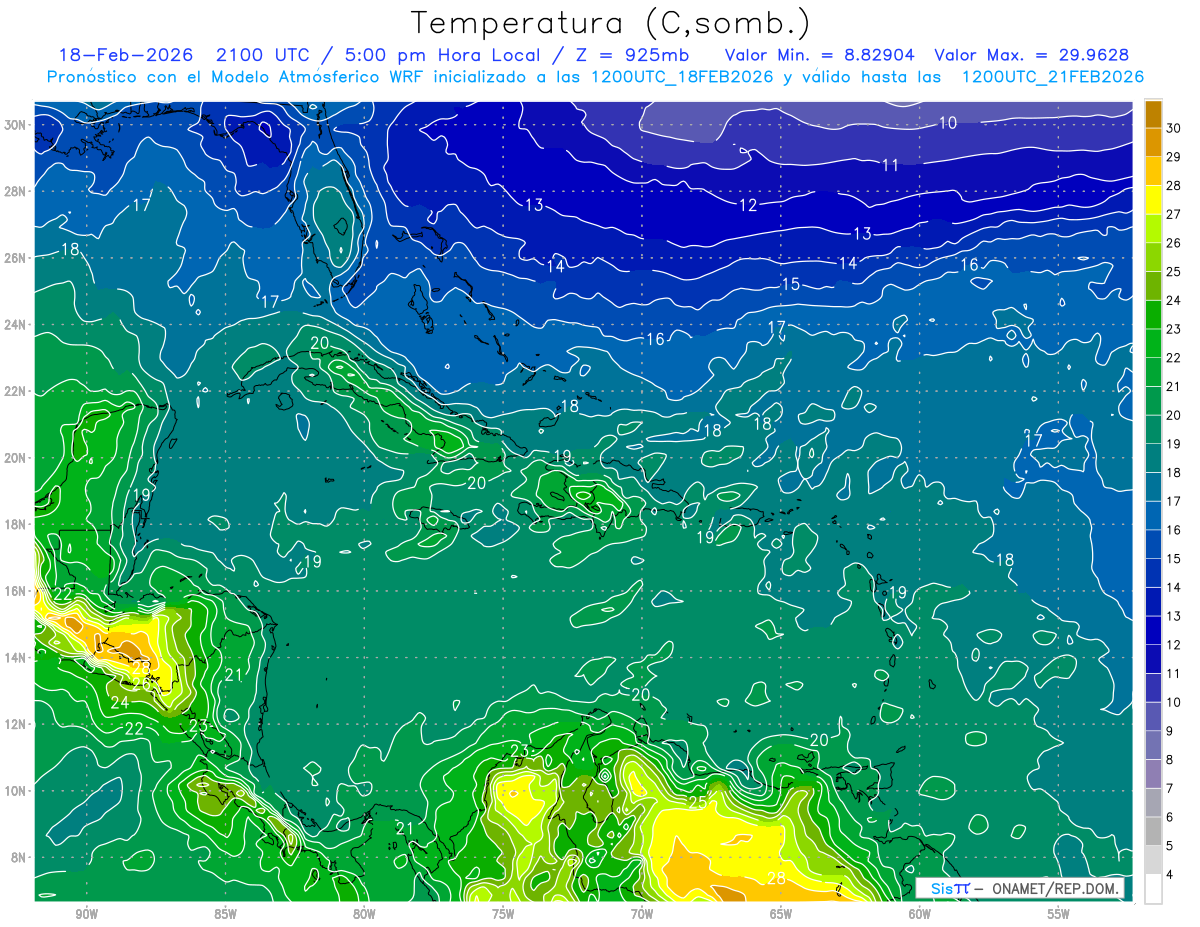Click the contour label "28" on the map
This screenshot has height=927, width=1200.
tap(775, 878)
